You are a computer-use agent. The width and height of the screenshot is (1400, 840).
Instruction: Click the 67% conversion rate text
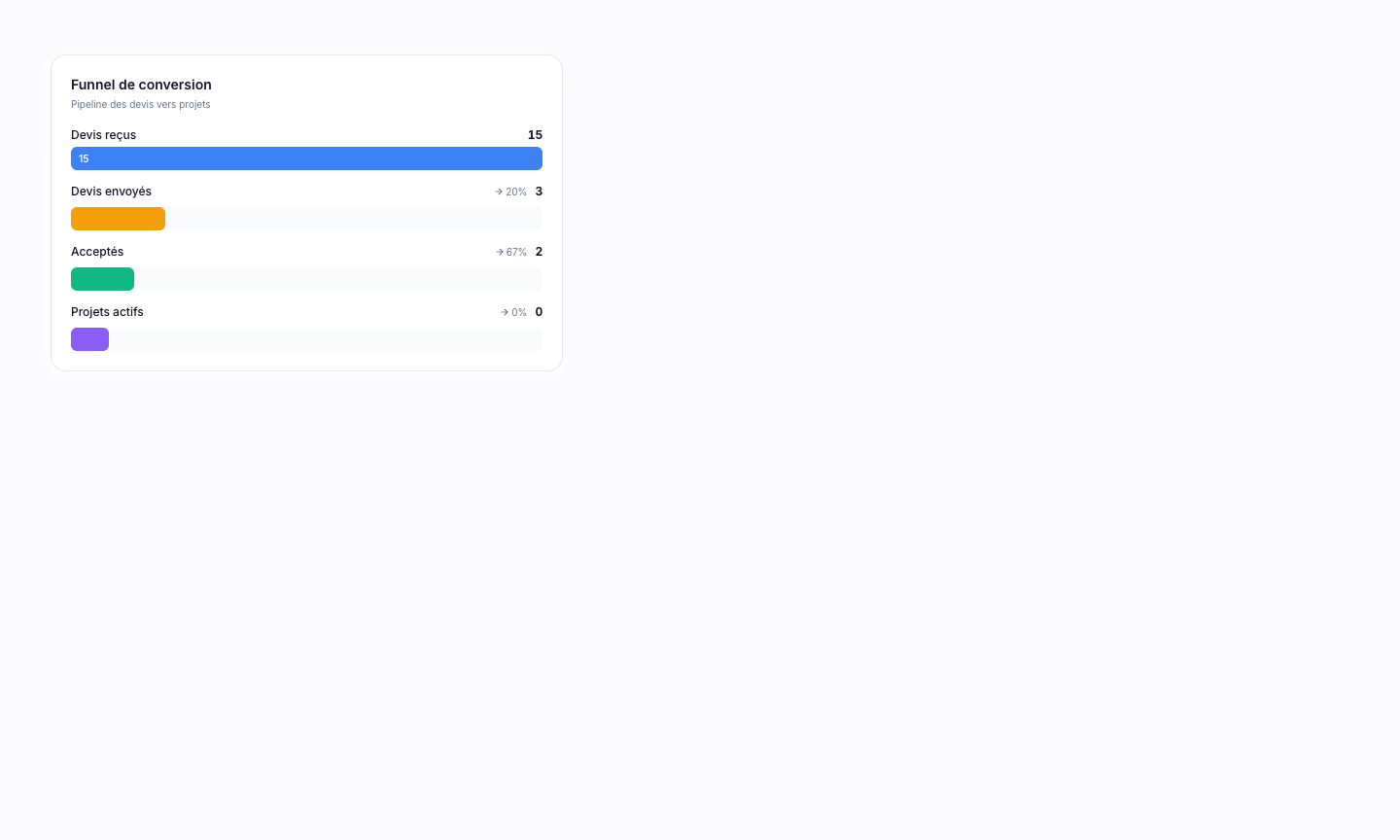pos(516,252)
